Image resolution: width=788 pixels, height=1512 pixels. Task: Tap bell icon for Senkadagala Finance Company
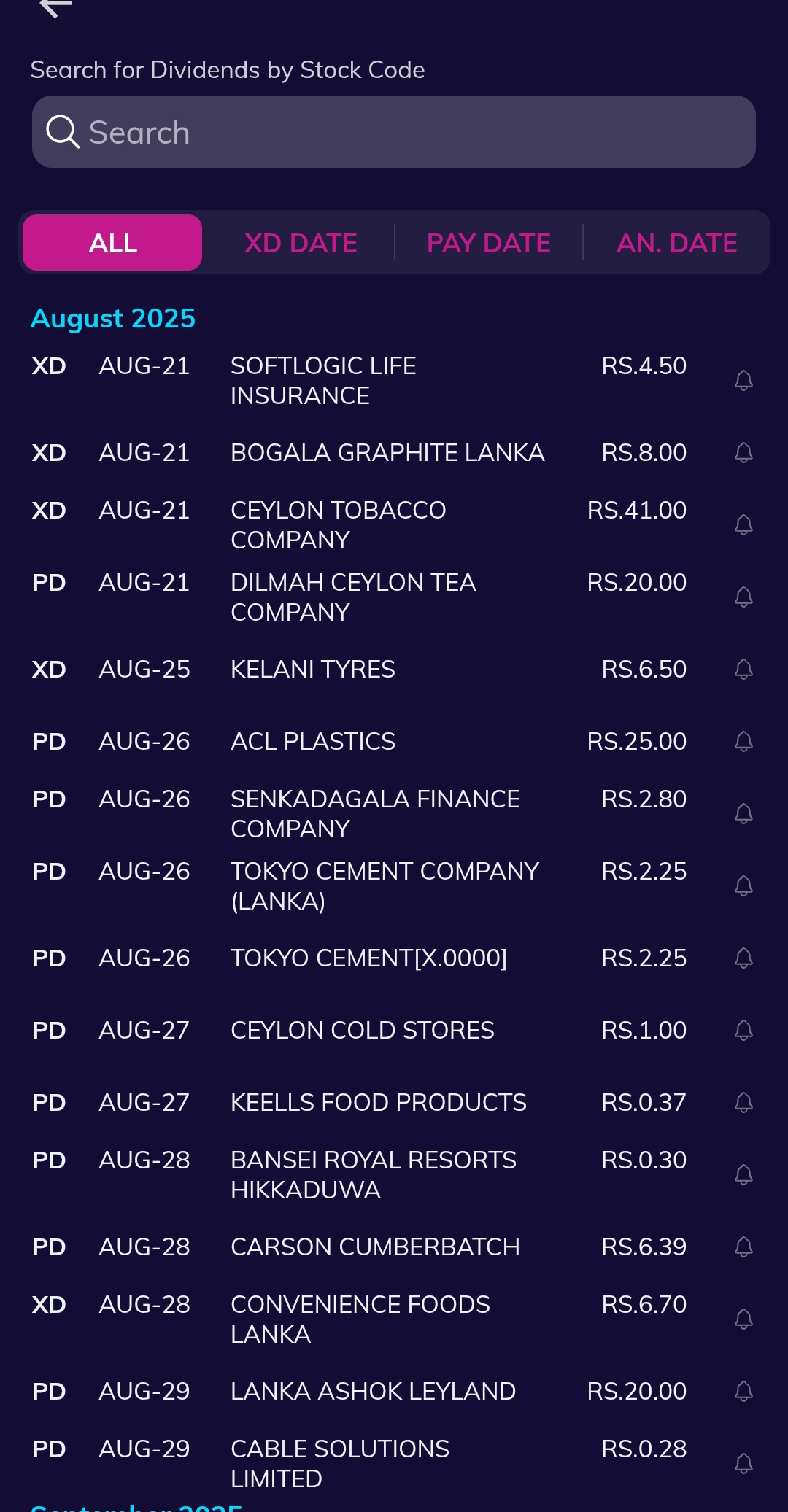pos(743,813)
